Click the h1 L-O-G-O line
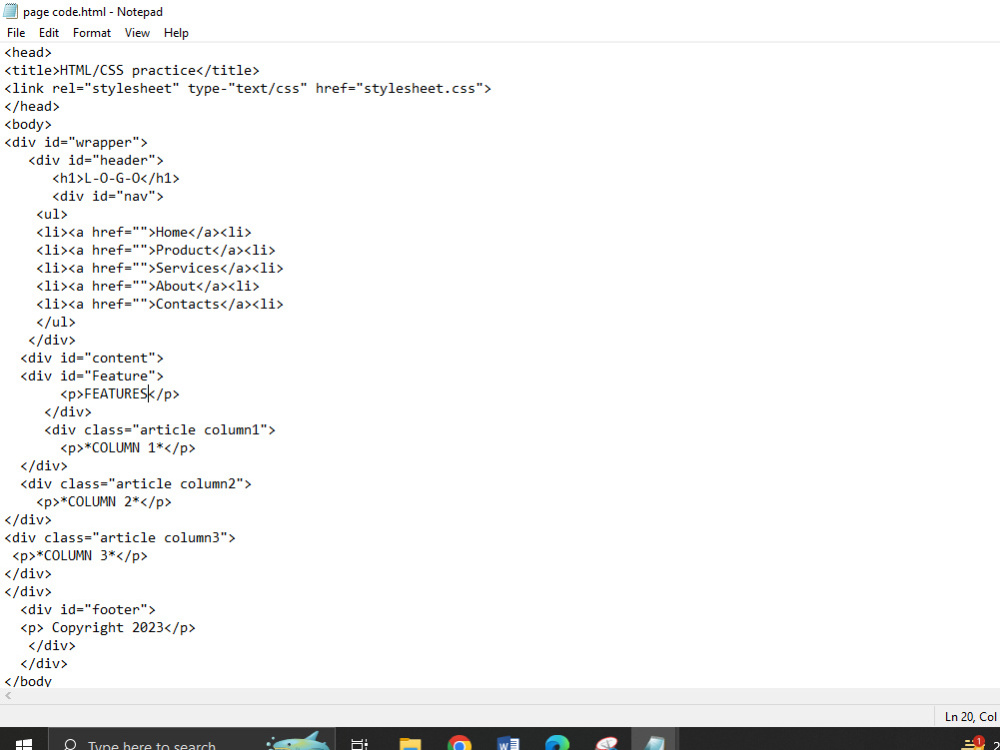 (116, 178)
